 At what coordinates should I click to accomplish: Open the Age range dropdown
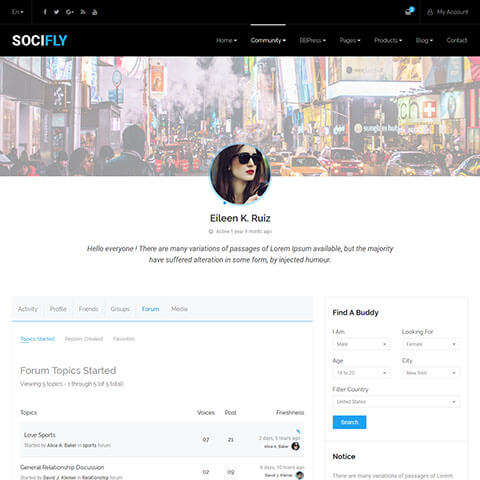(362, 373)
